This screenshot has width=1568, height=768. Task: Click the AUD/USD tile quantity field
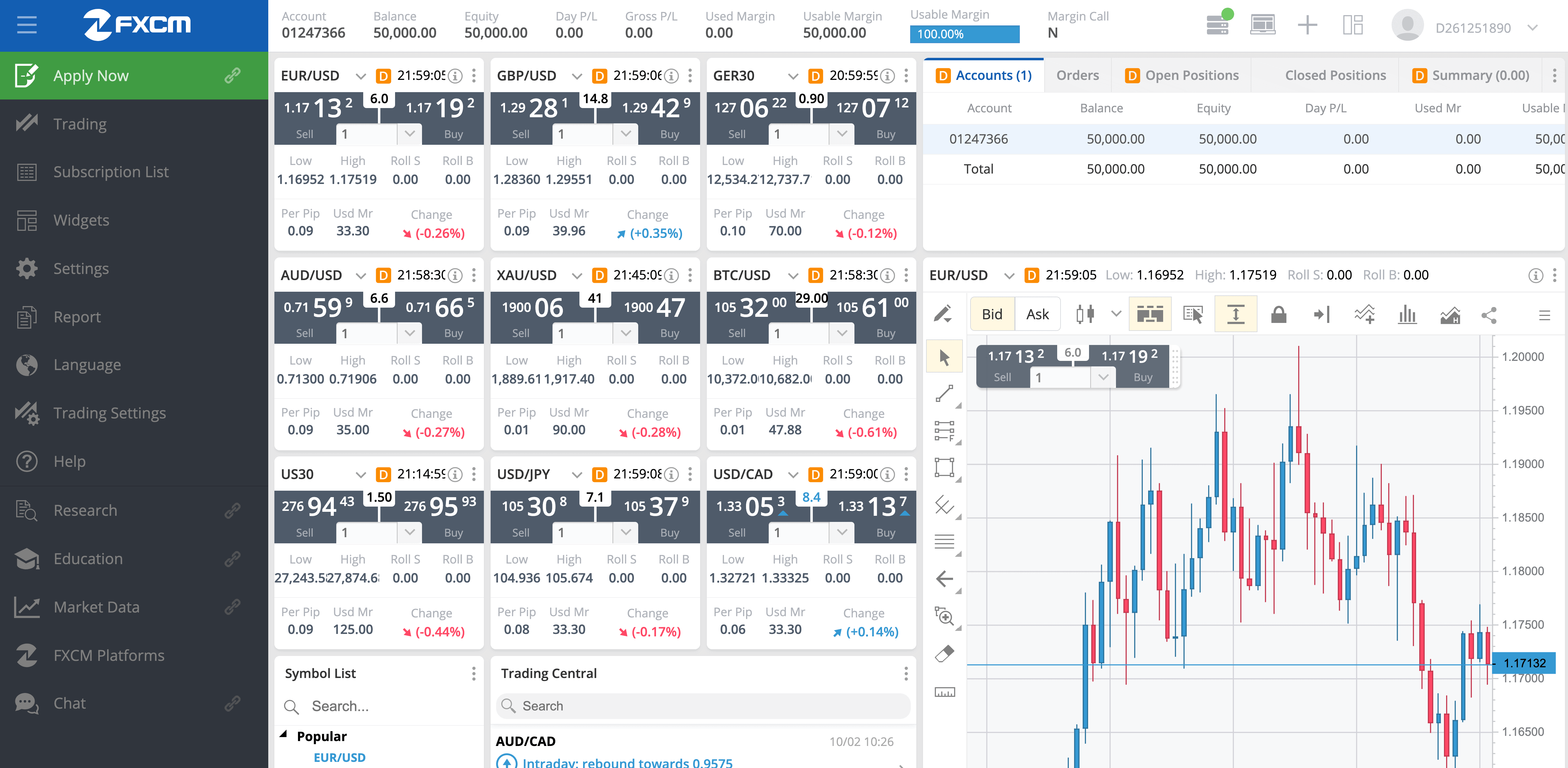[367, 333]
